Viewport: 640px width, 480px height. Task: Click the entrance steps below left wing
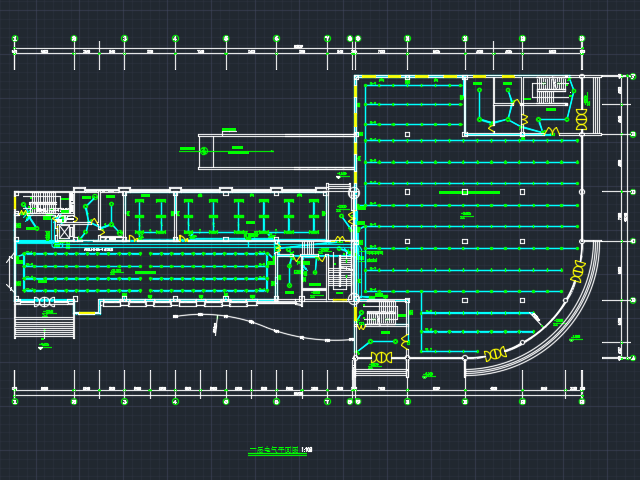click(45, 325)
